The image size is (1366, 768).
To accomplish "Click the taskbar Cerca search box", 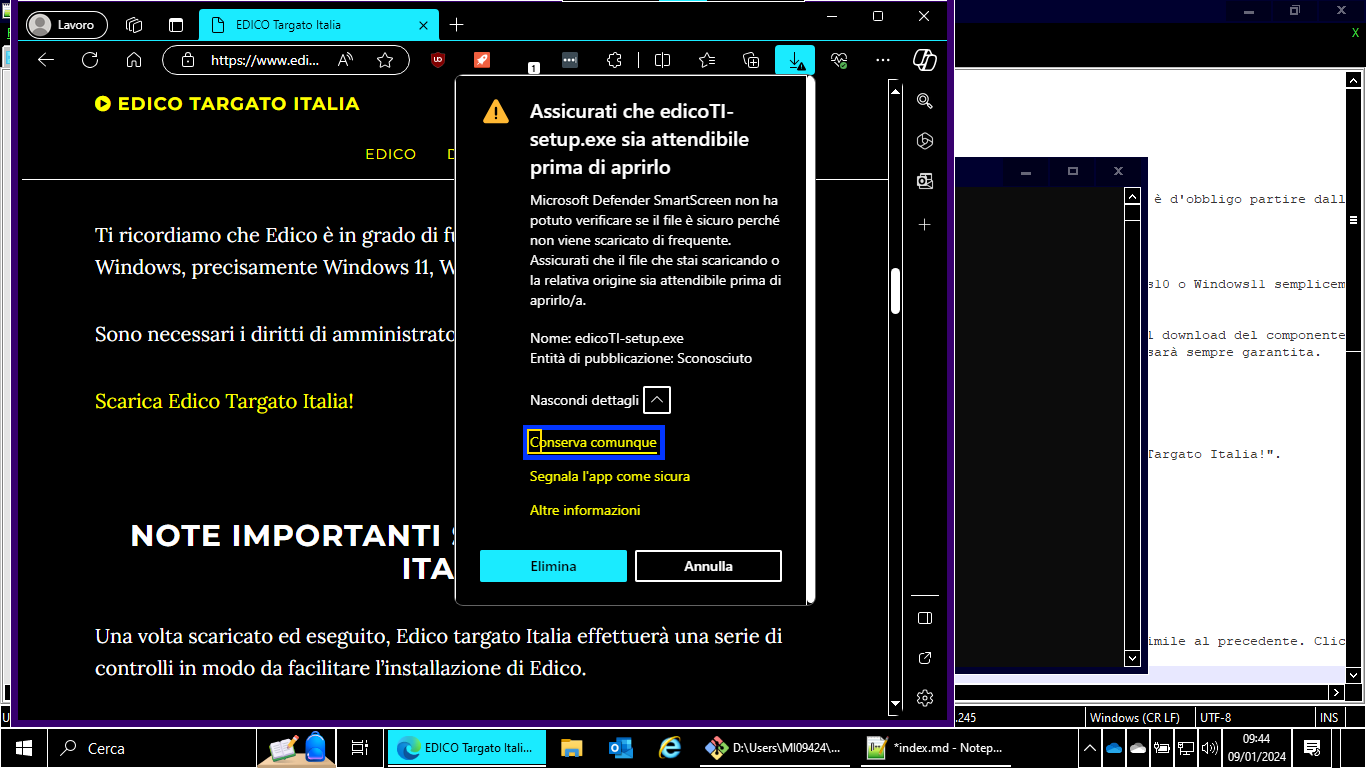I will pyautogui.click(x=150, y=747).
